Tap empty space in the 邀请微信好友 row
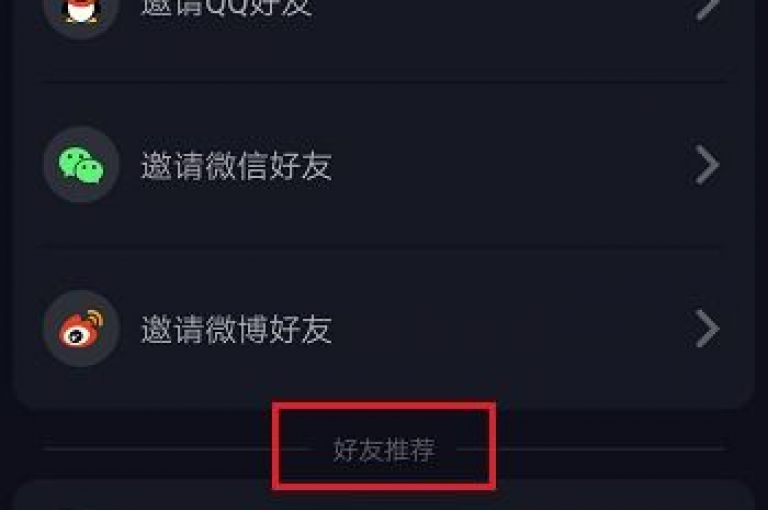This screenshot has height=510, width=768. coord(509,165)
